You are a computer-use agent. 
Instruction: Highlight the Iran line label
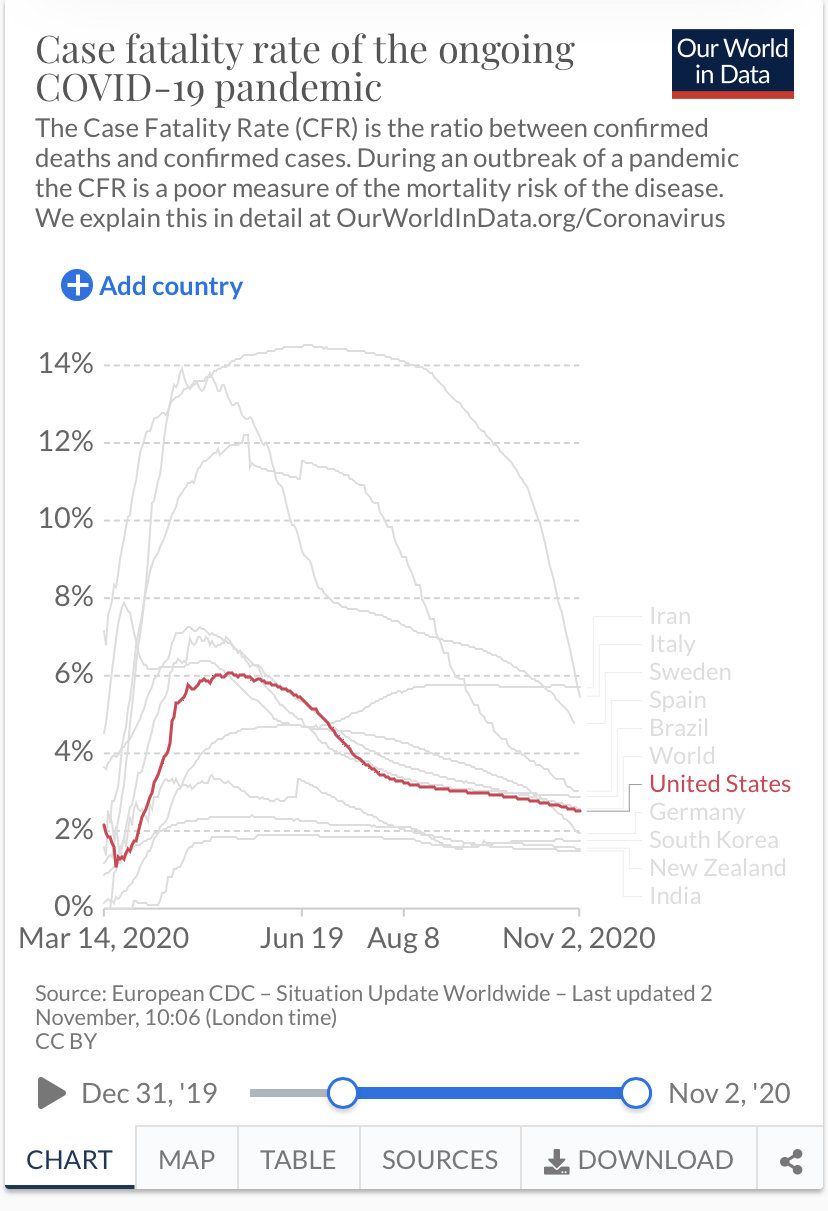(670, 616)
